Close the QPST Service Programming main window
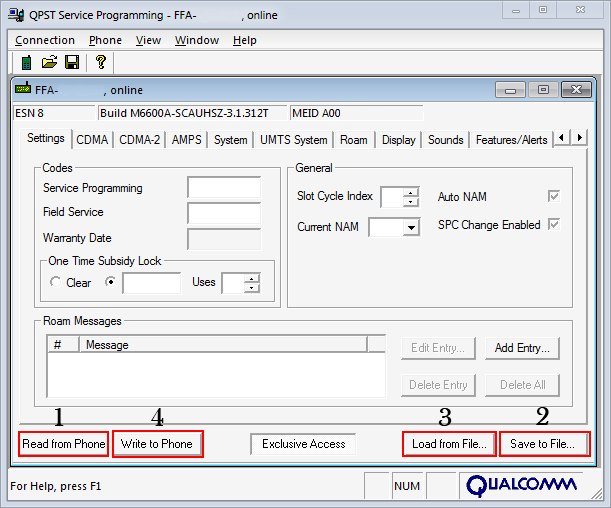This screenshot has width=611, height=508. [x=580, y=10]
